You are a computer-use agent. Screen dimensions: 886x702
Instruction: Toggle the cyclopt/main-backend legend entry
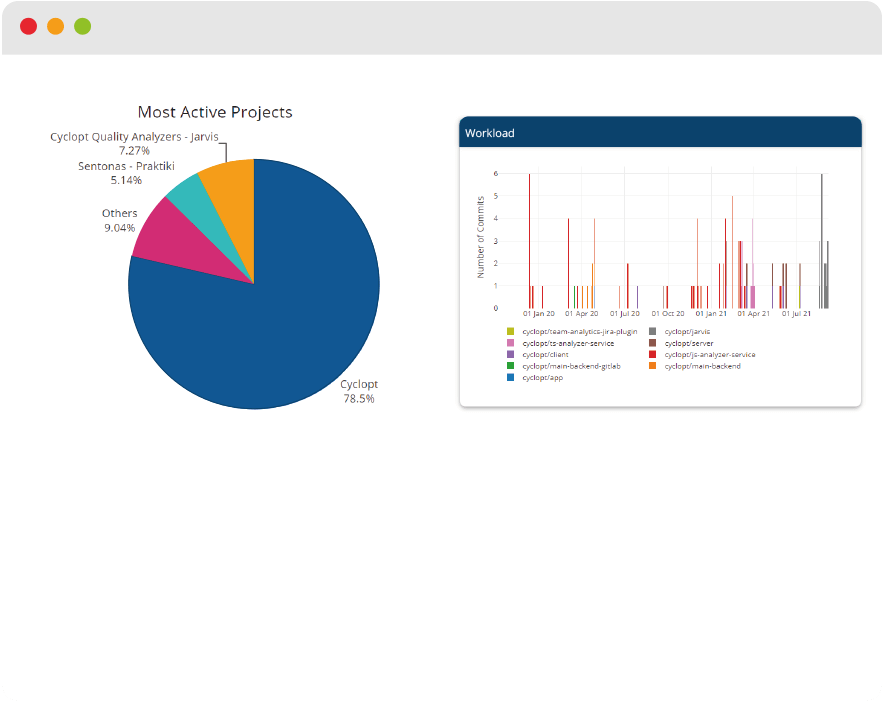(695, 366)
